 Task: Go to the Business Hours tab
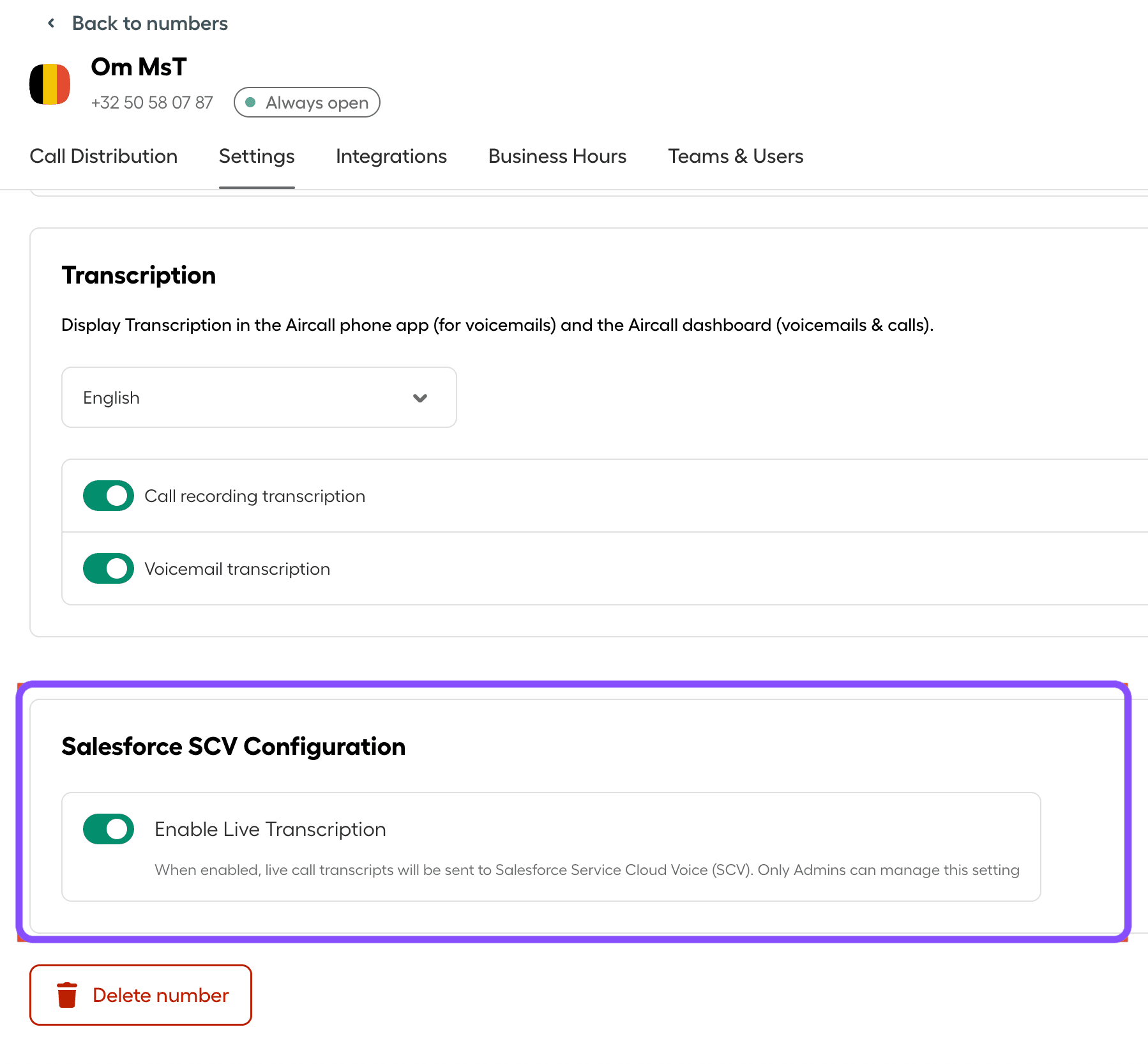pos(557,156)
